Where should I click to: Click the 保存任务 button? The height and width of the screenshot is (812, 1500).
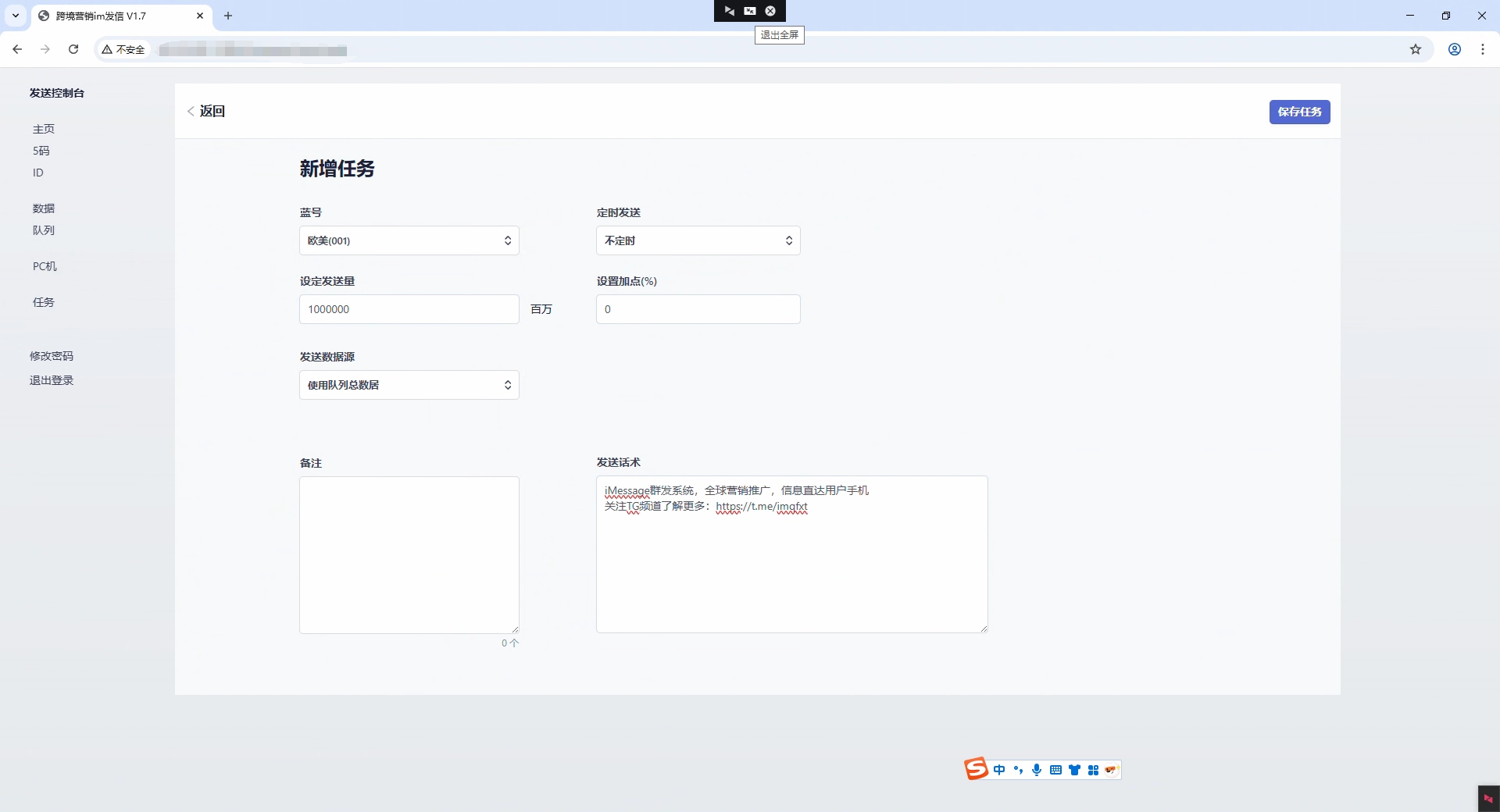point(1299,112)
